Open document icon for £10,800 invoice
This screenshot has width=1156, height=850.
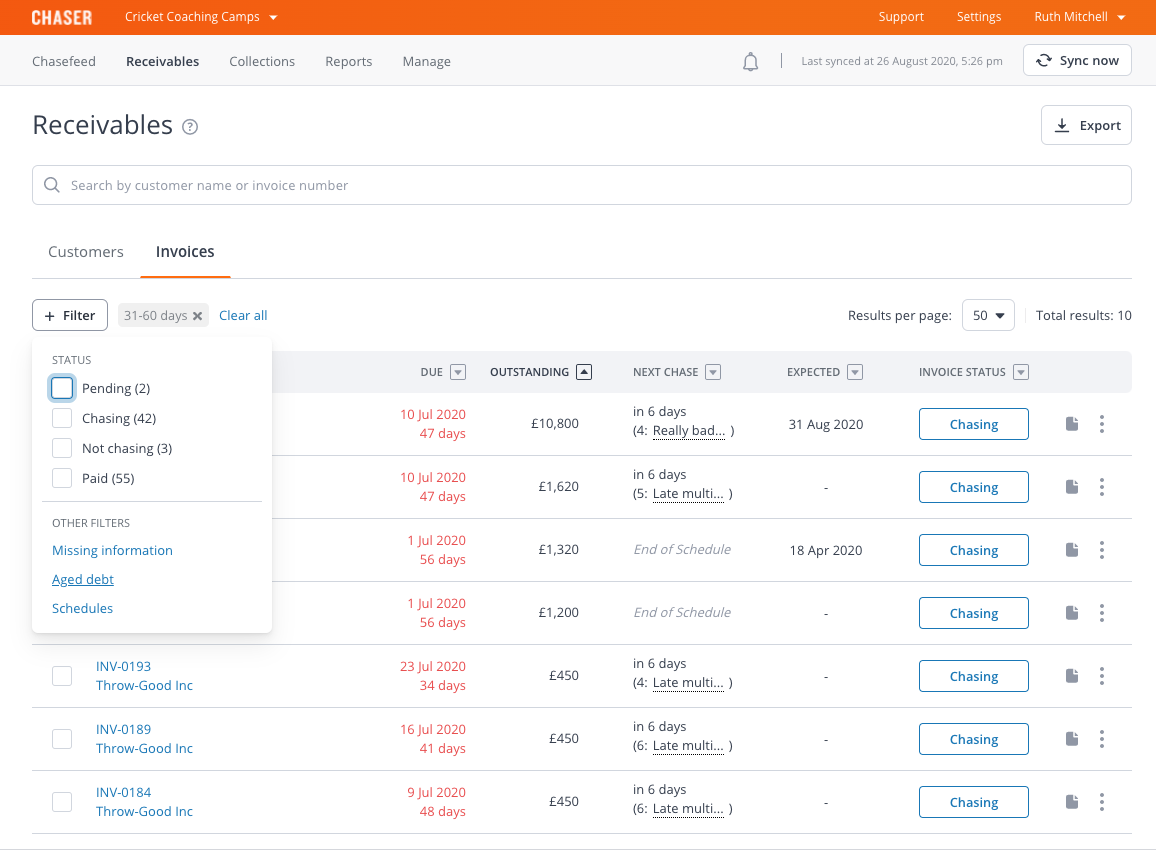pos(1072,424)
